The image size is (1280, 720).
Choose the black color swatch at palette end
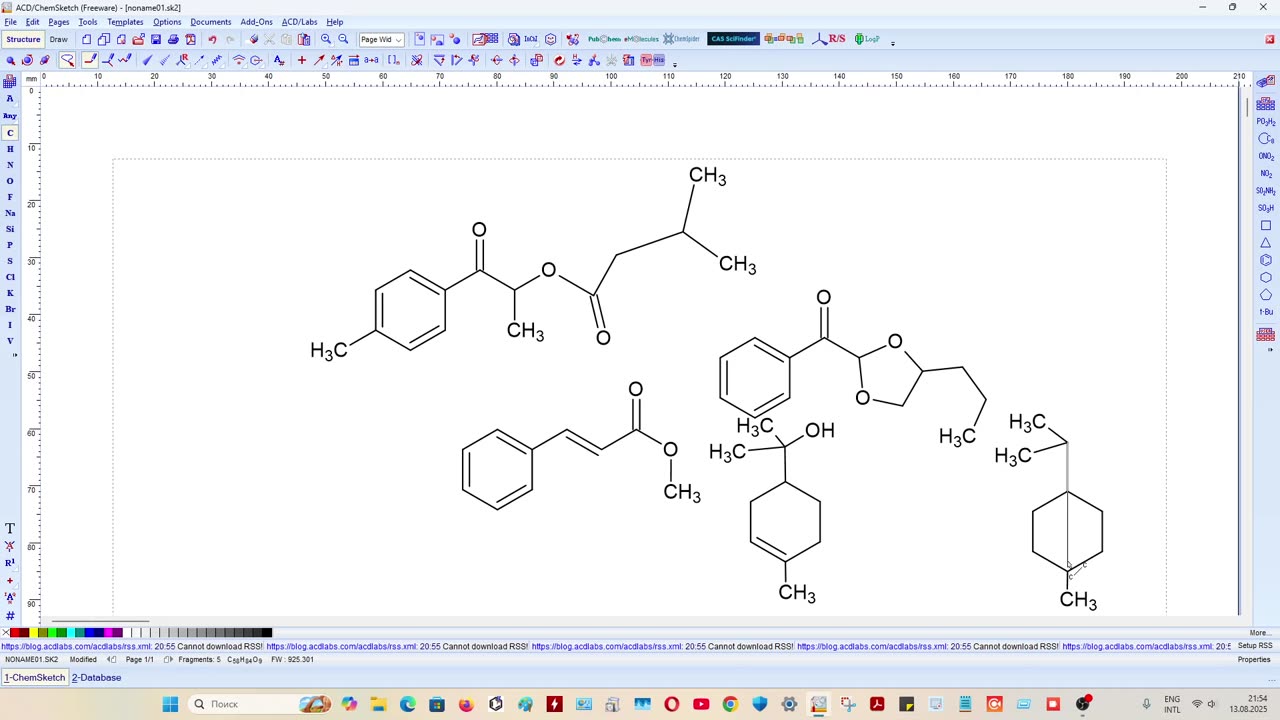coord(267,633)
